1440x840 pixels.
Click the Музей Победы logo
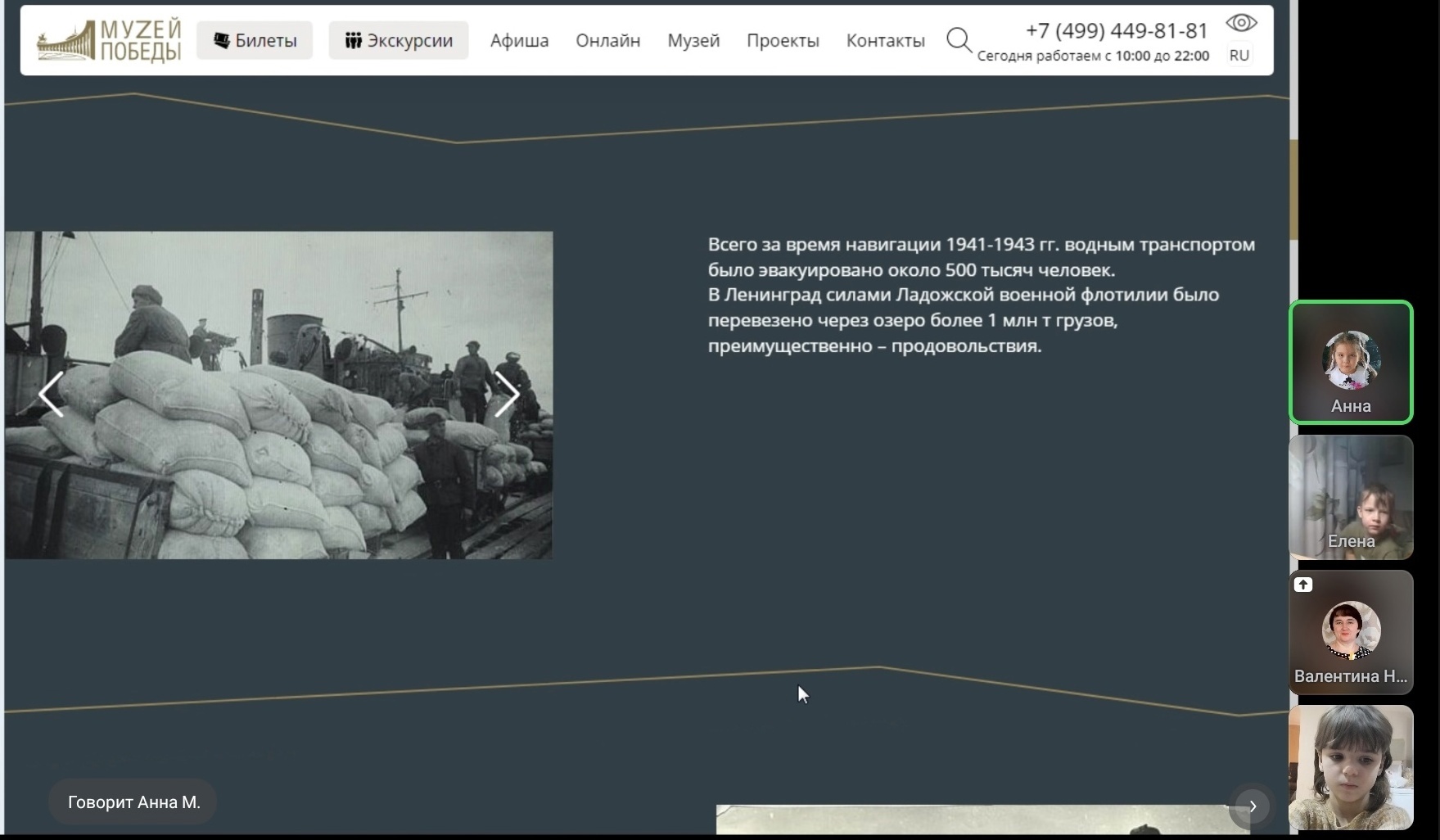(109, 41)
